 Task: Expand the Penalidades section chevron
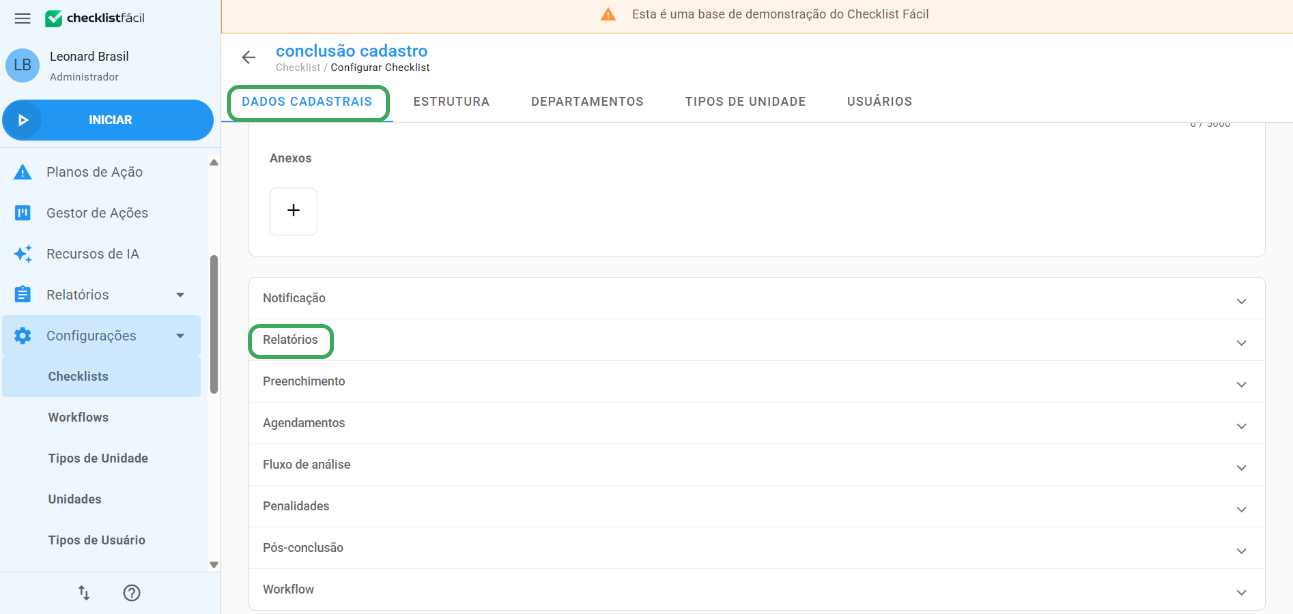pos(1241,510)
